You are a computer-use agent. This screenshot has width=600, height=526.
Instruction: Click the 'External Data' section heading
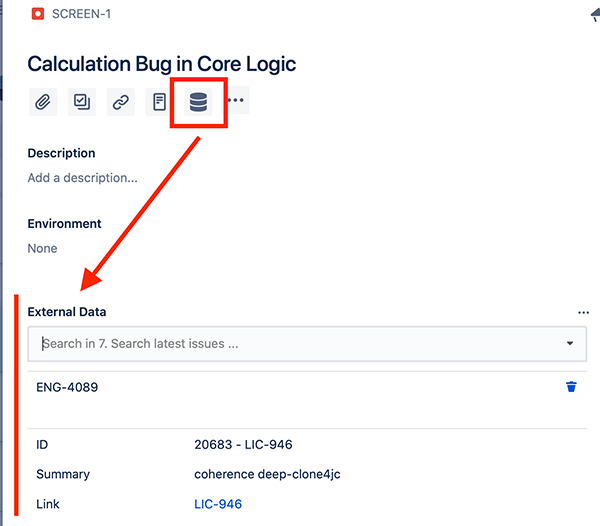coord(67,312)
